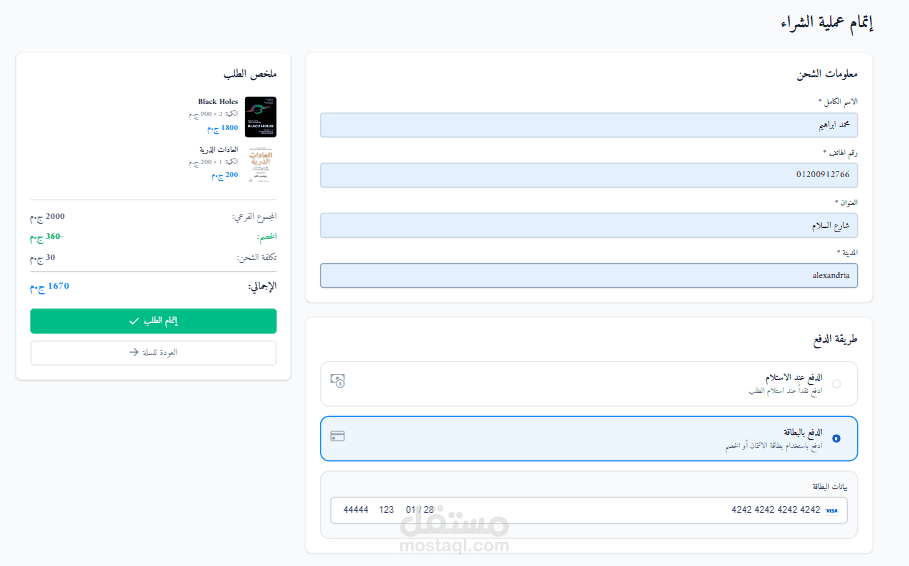Viewport: 909px width, 566px height.
Task: Click the return to cart button
Action: point(153,353)
